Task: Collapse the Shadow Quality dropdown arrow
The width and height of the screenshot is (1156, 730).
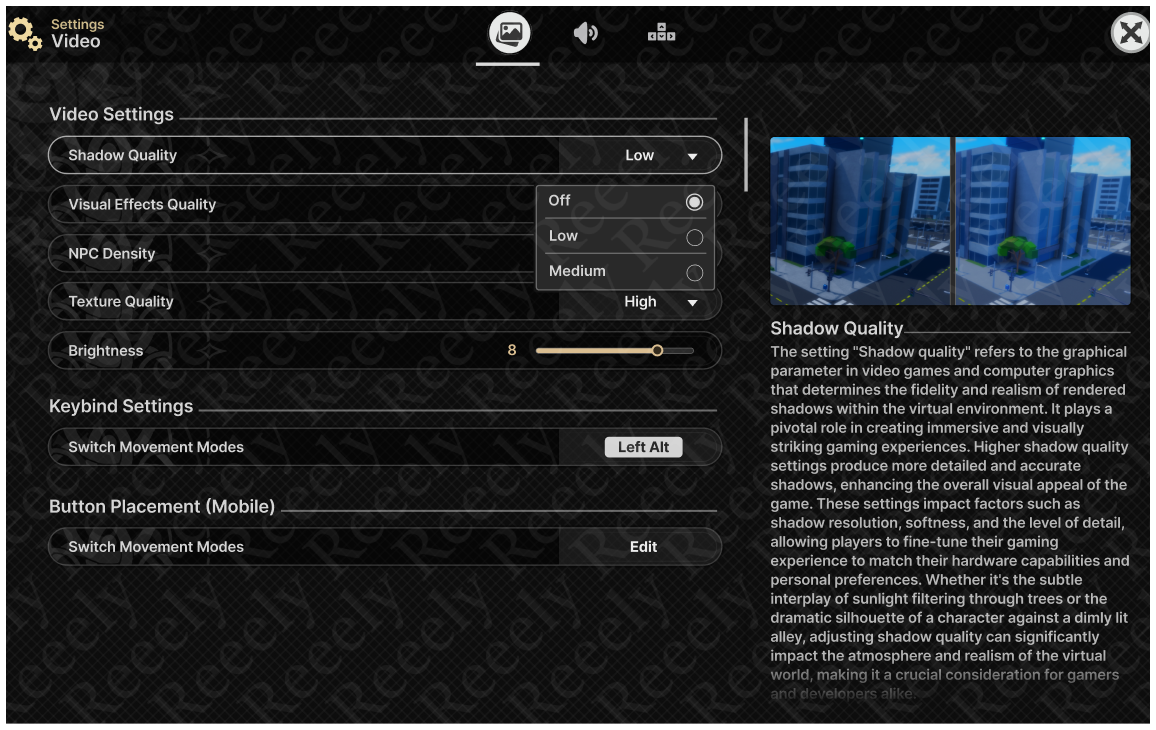Action: click(x=692, y=157)
